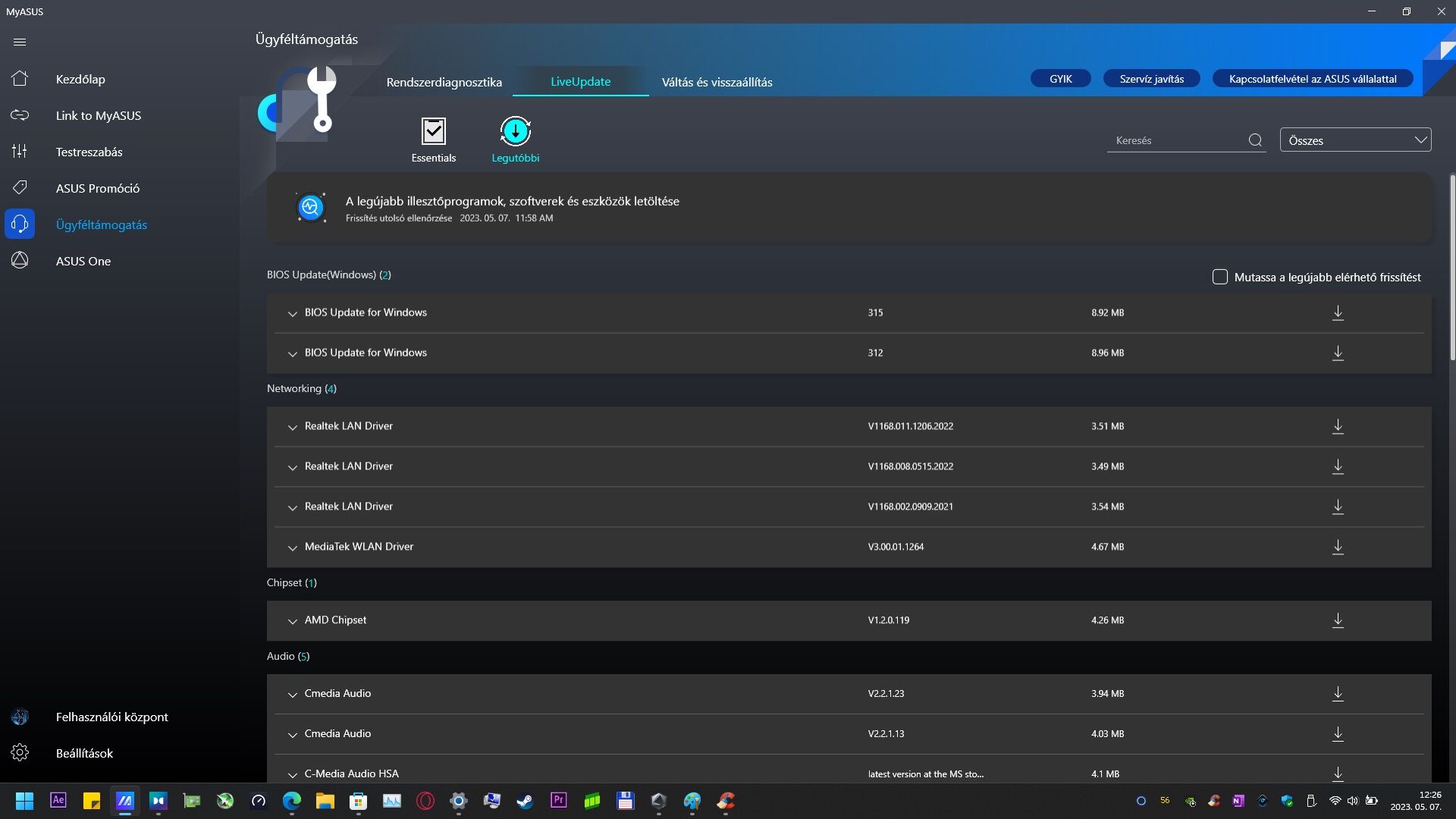This screenshot has width=1456, height=819.
Task: Go to Kezdőlap home icon
Action: pyautogui.click(x=20, y=78)
